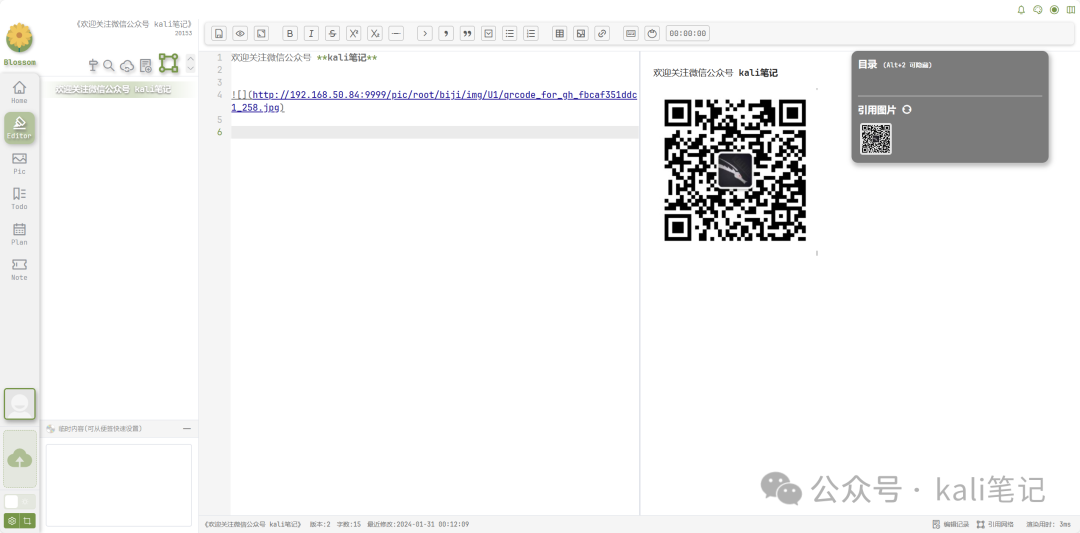Image resolution: width=1080 pixels, height=533 pixels.
Task: Click the stopwatch timer icon in toolbar
Action: point(652,33)
